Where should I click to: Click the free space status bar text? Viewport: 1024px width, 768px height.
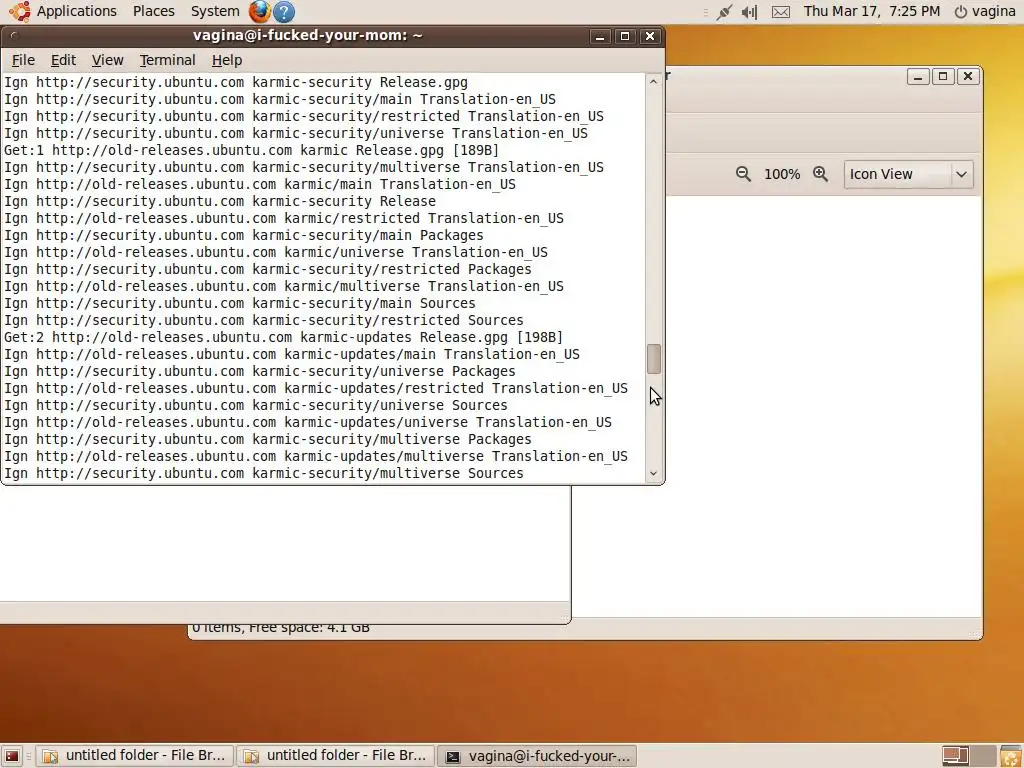(281, 628)
